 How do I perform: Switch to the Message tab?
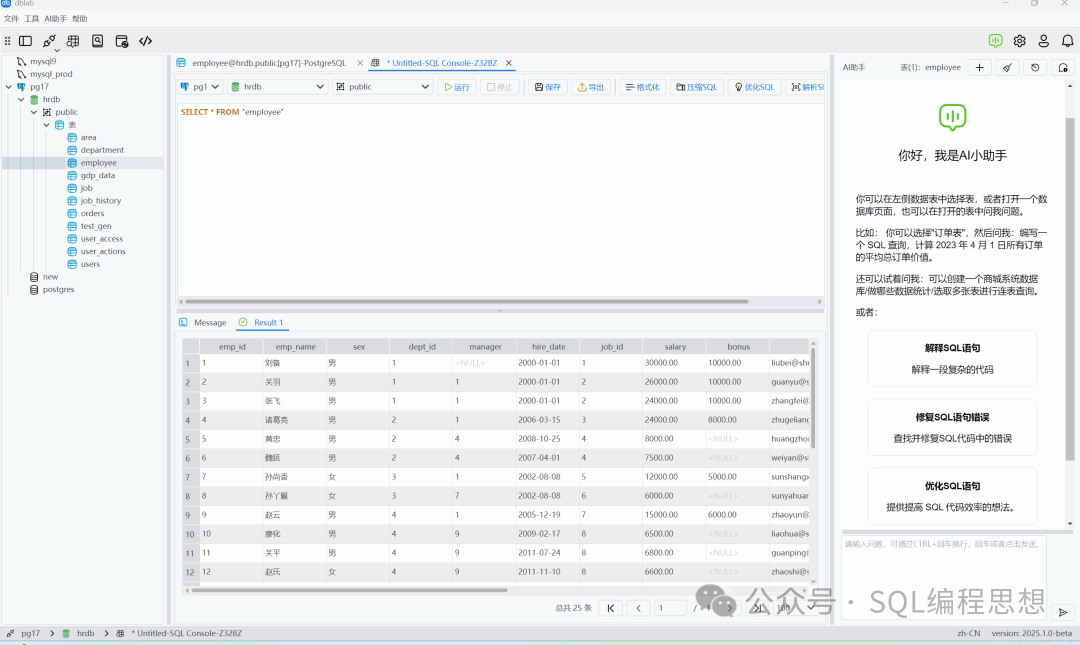pos(203,322)
